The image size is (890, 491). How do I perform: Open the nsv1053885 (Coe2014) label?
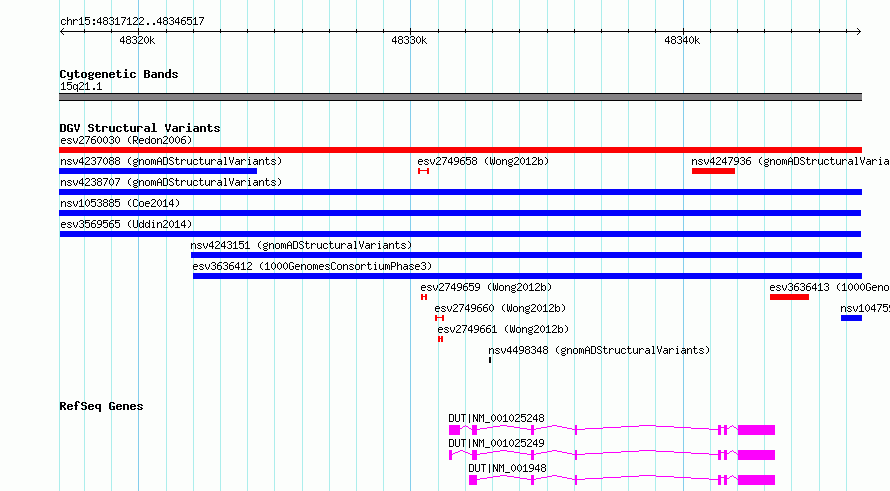120,203
